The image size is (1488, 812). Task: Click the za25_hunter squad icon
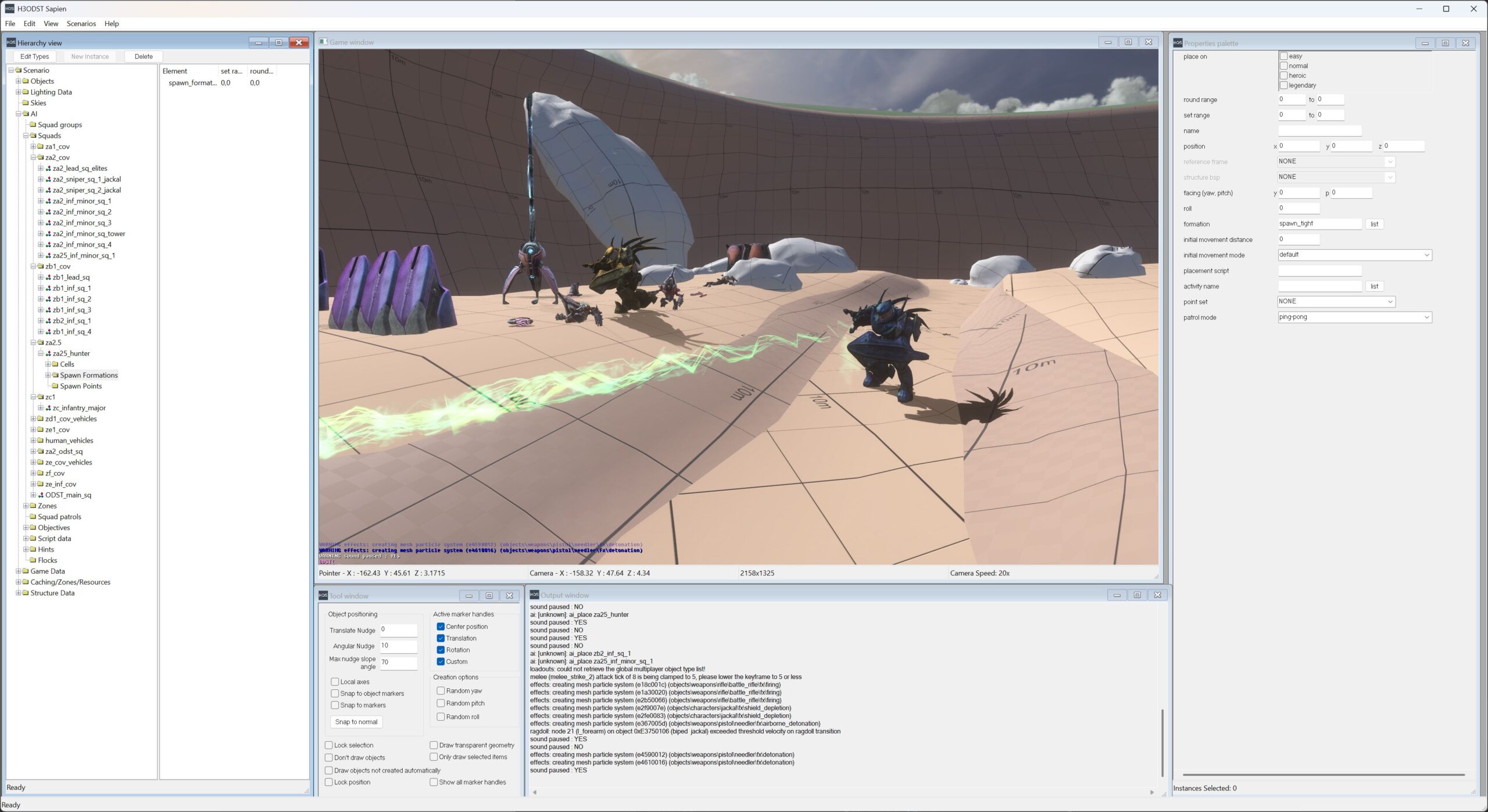(48, 353)
